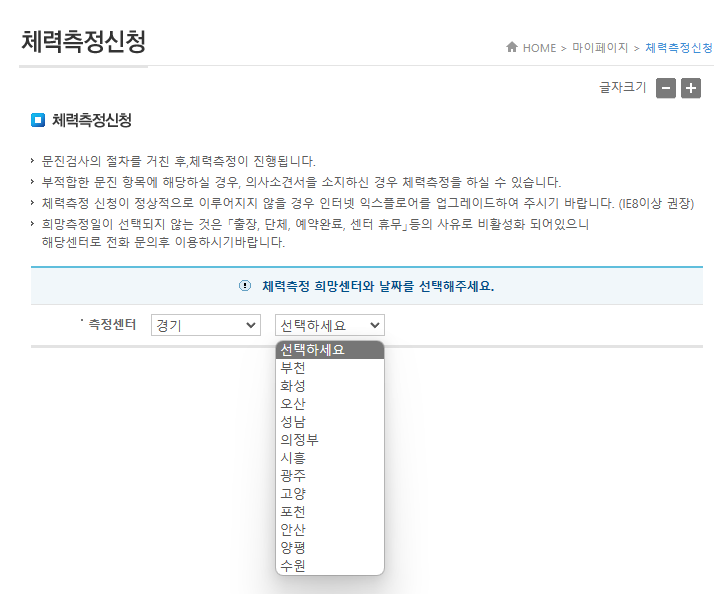Go to 마이페이지 breadcrumb link
The width and height of the screenshot is (728, 594).
tap(600, 48)
